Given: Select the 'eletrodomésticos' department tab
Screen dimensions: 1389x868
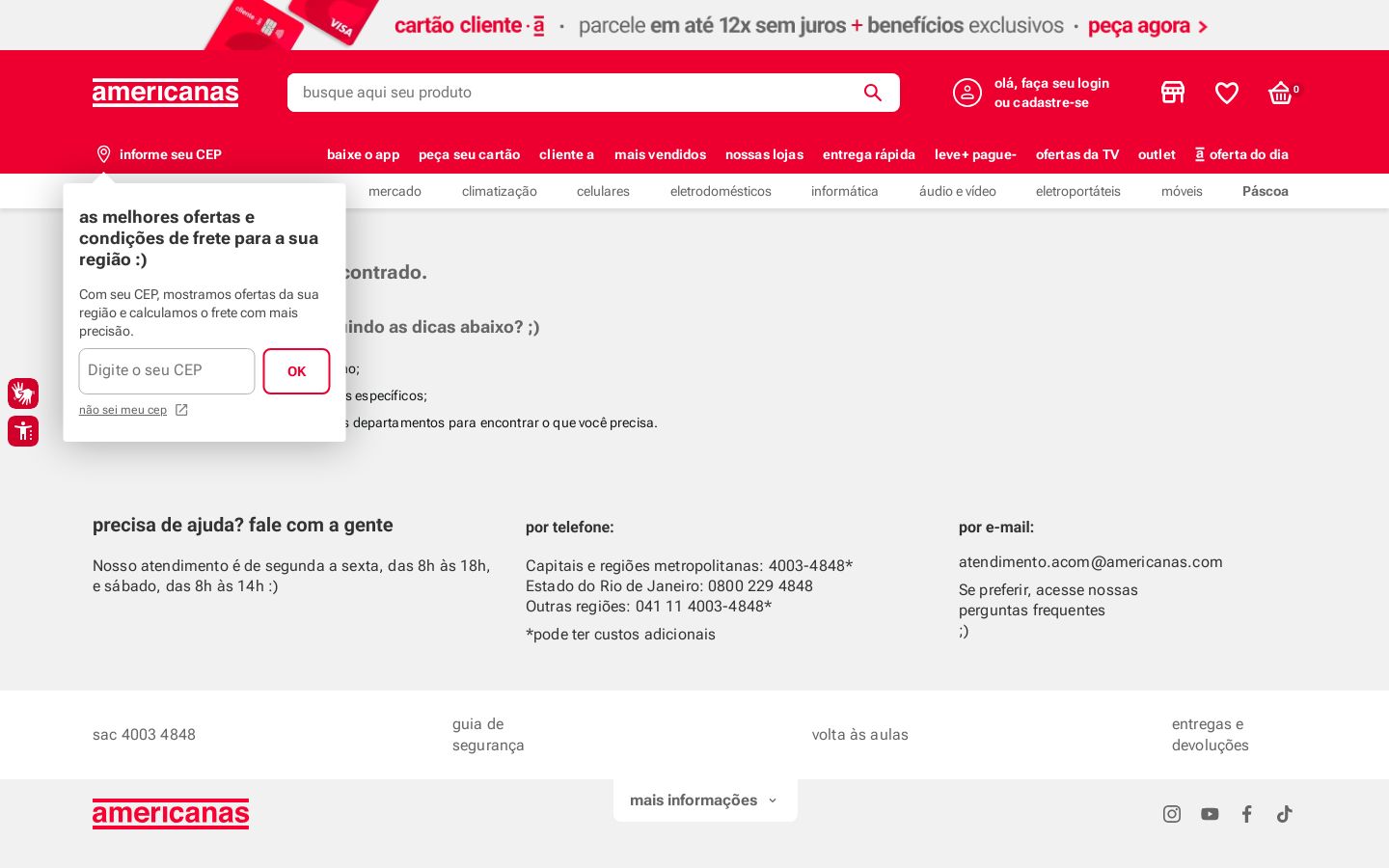Looking at the screenshot, I should coord(721,191).
